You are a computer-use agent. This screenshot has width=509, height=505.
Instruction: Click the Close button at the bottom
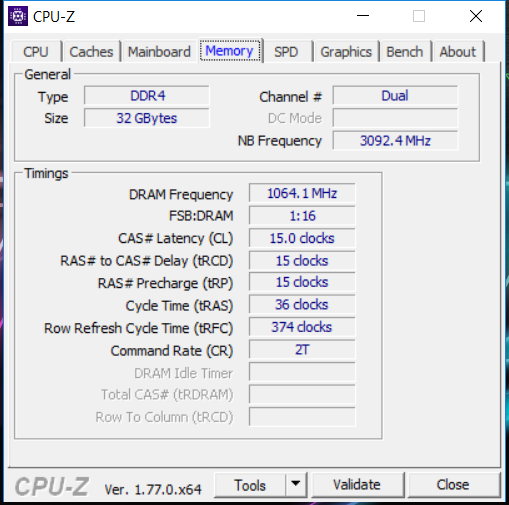pos(453,485)
